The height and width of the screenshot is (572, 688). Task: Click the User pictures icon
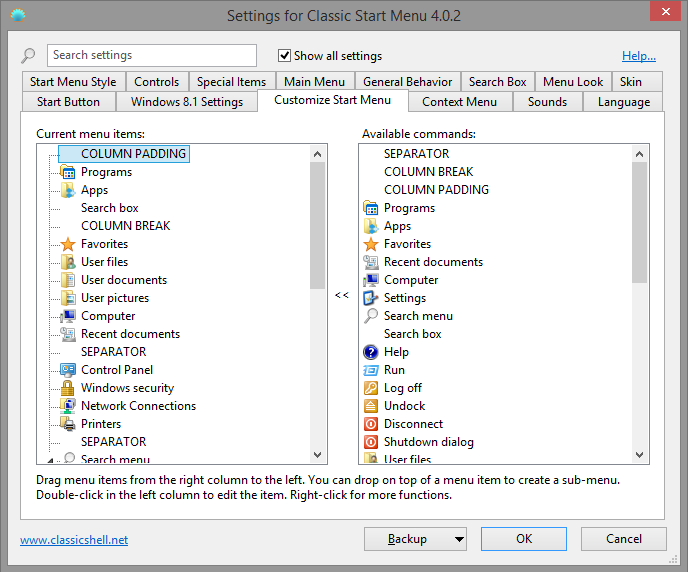tap(68, 298)
